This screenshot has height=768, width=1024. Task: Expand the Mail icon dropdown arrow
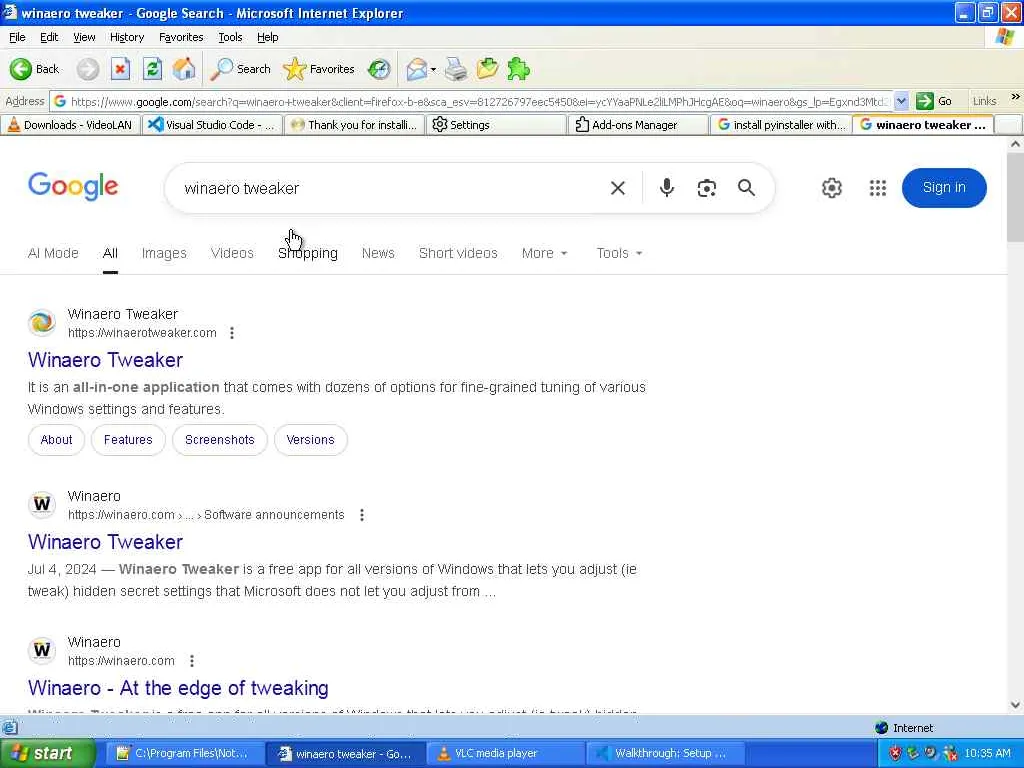[433, 69]
